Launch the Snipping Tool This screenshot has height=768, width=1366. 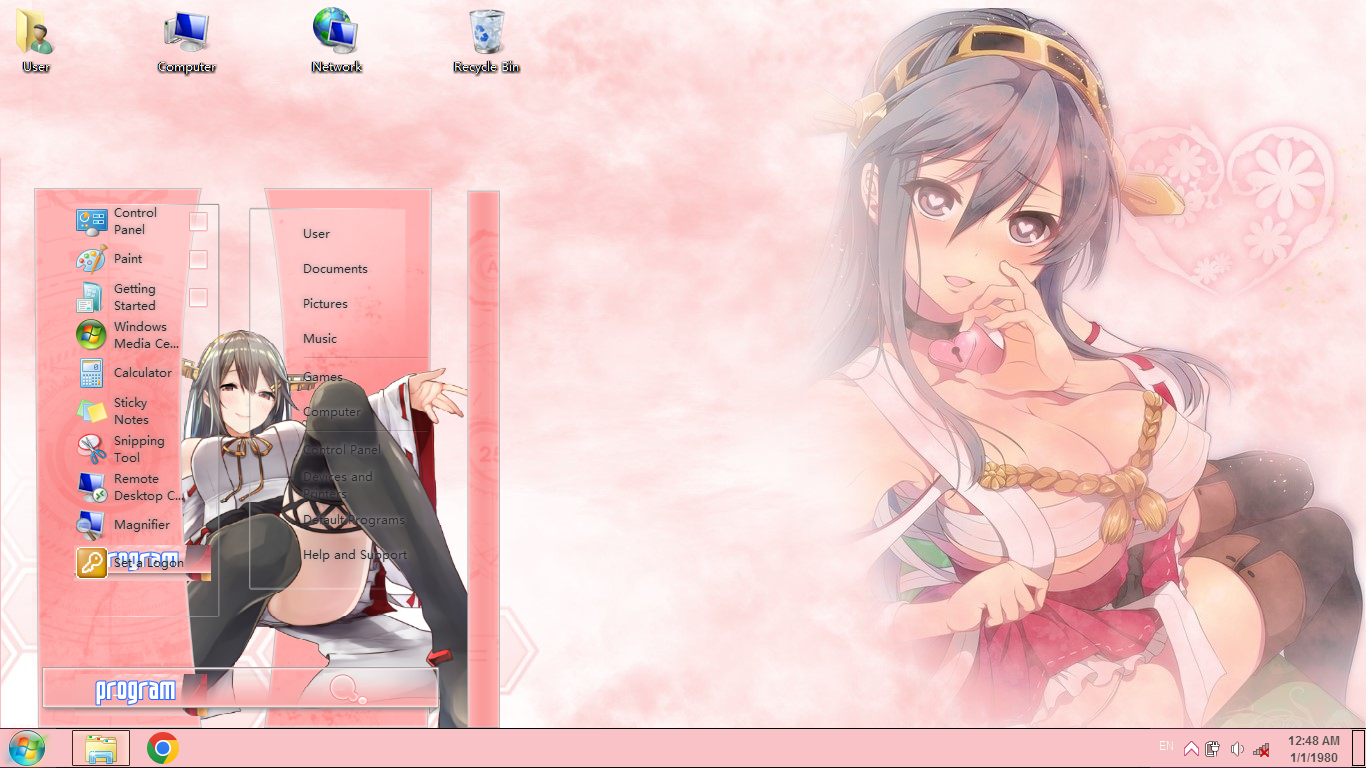128,449
